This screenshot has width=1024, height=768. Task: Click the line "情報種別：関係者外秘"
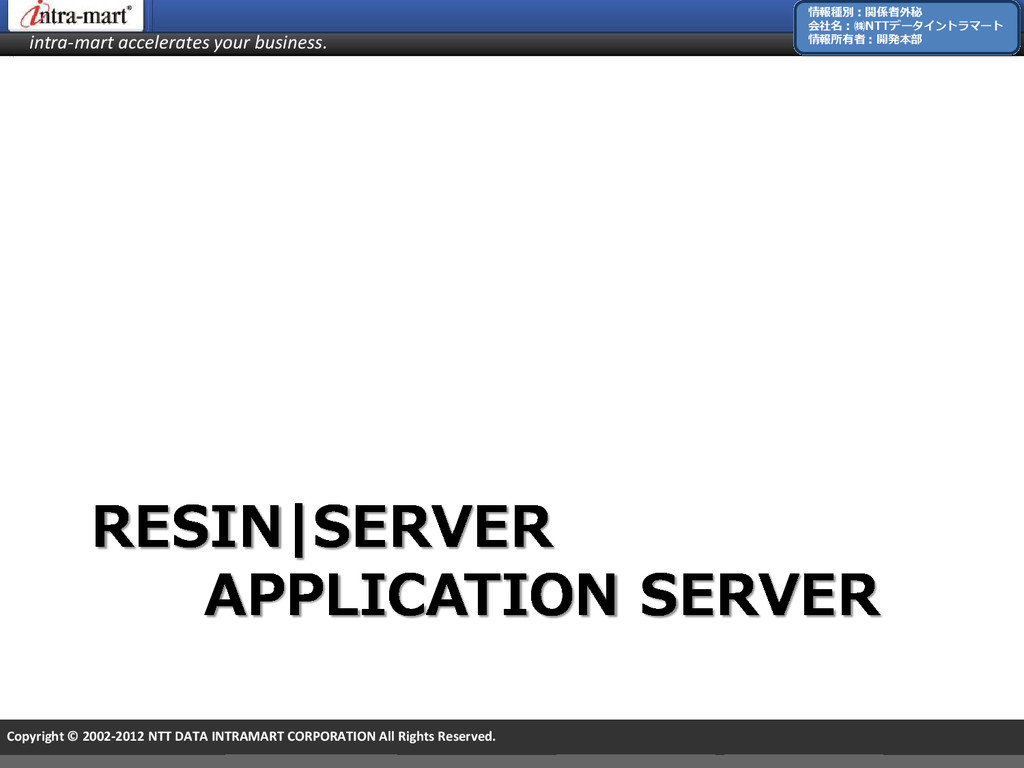point(865,12)
